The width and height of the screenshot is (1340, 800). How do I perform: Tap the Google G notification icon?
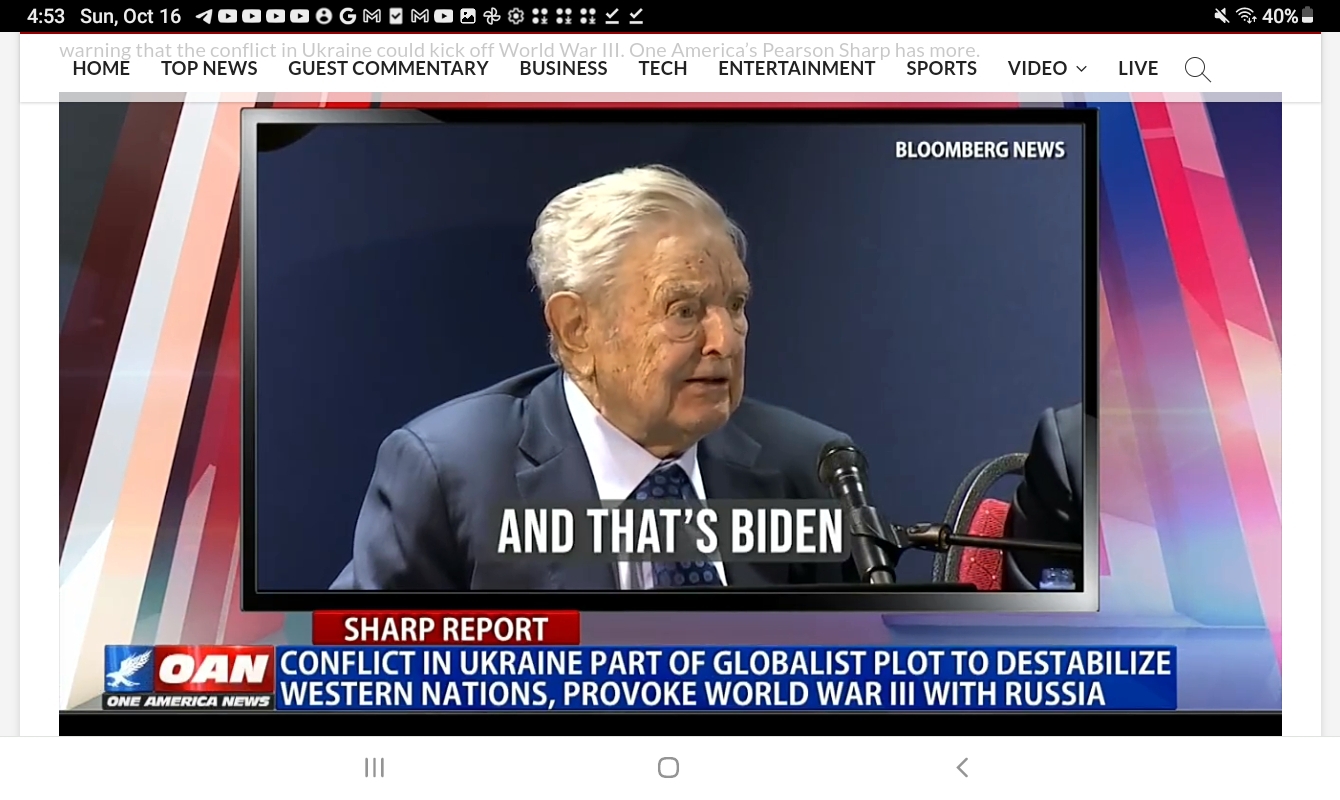348,16
